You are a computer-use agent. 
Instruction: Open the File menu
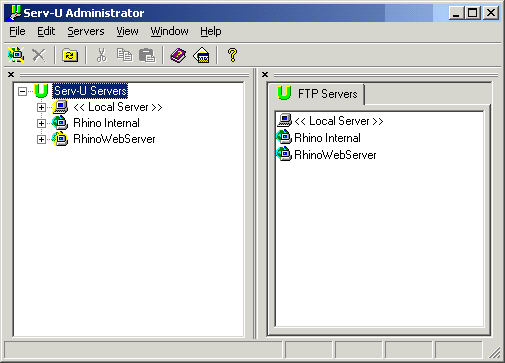[17, 31]
